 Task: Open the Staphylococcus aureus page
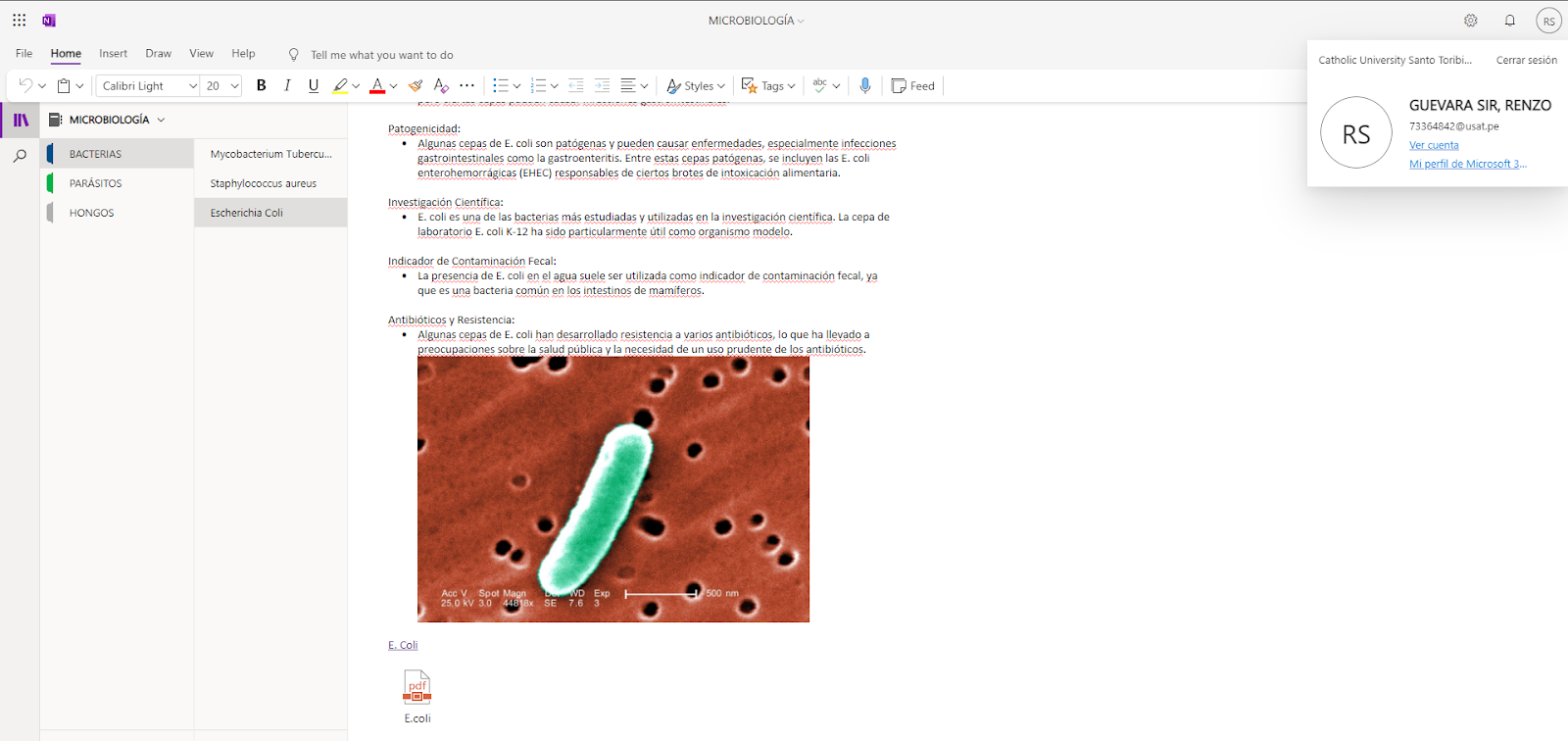270,183
